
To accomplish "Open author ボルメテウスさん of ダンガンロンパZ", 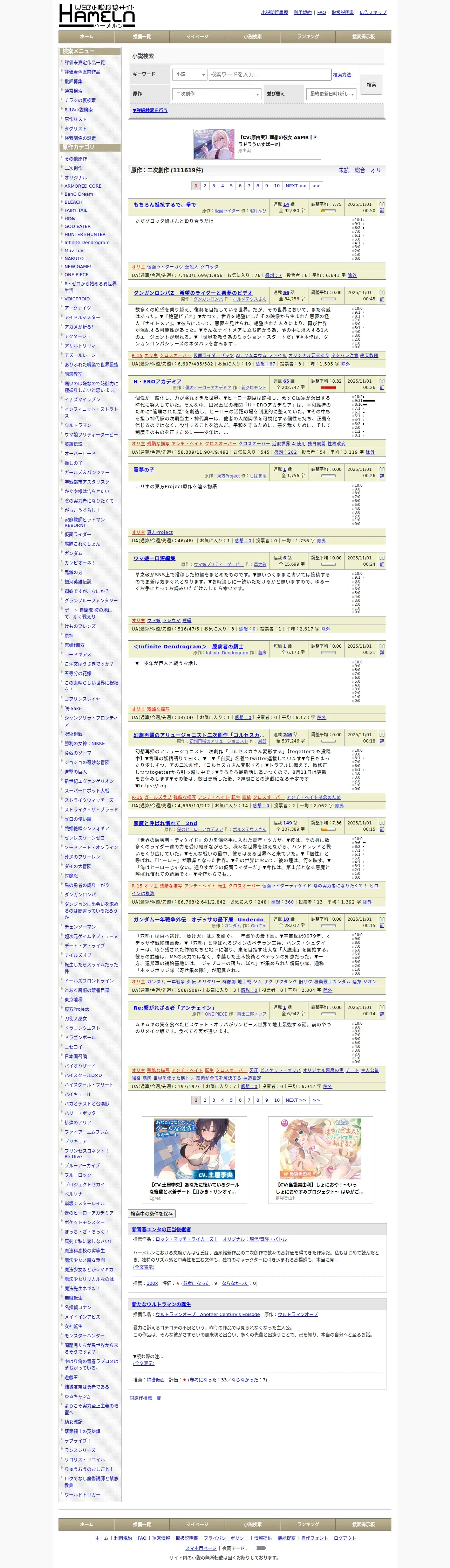I will coord(250,299).
